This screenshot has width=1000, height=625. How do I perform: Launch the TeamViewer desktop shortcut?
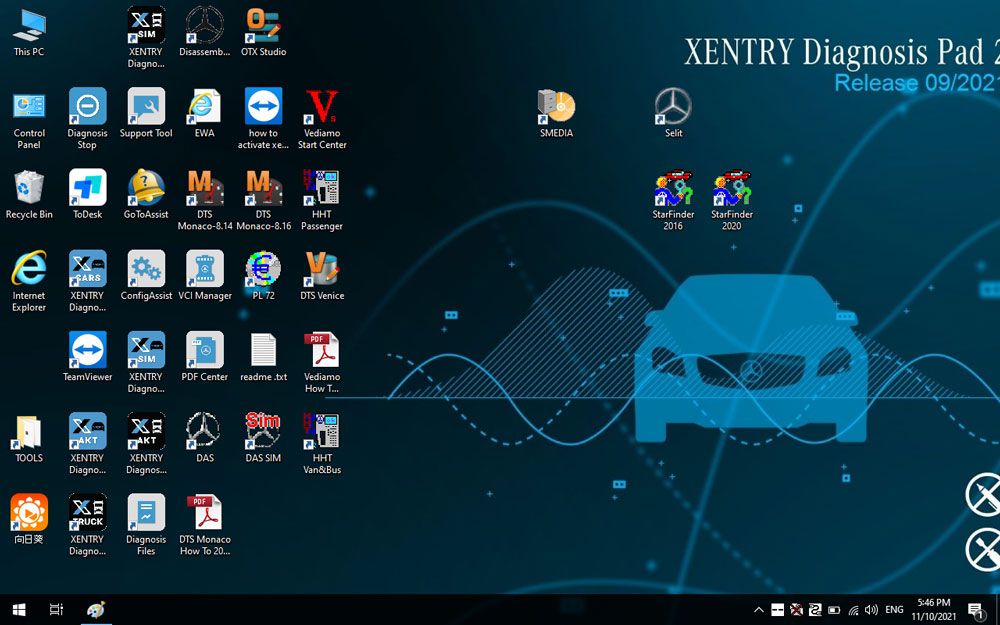point(87,358)
